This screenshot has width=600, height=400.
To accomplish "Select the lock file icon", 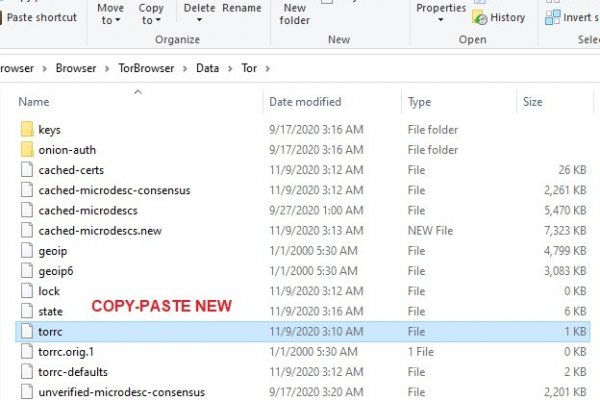I will coord(26,290).
